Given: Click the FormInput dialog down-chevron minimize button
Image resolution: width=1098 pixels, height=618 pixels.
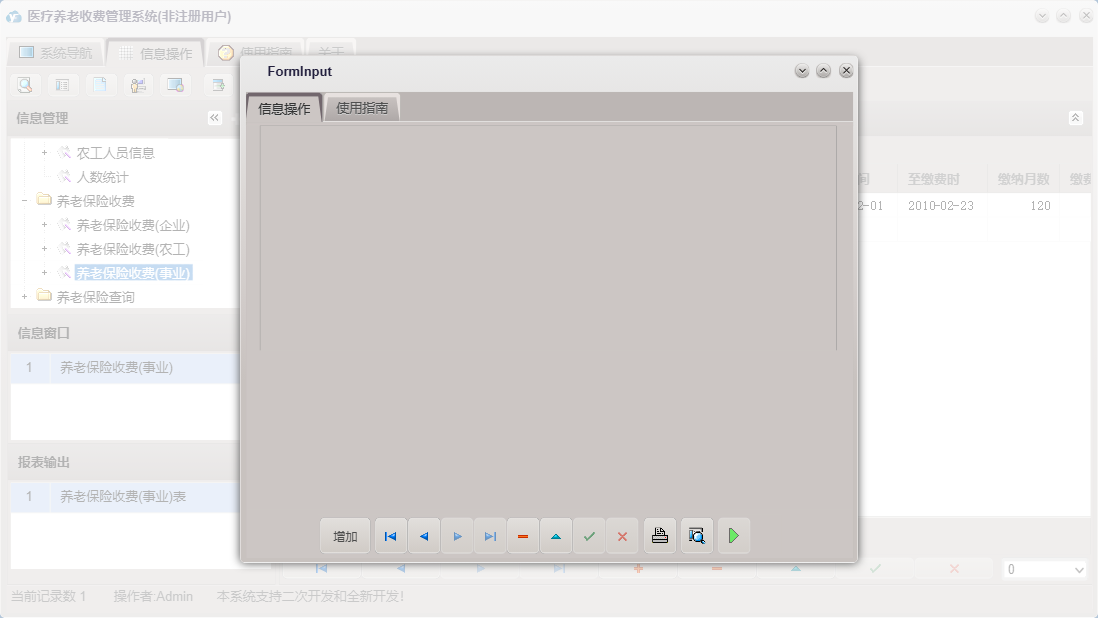Looking at the screenshot, I should coord(802,71).
